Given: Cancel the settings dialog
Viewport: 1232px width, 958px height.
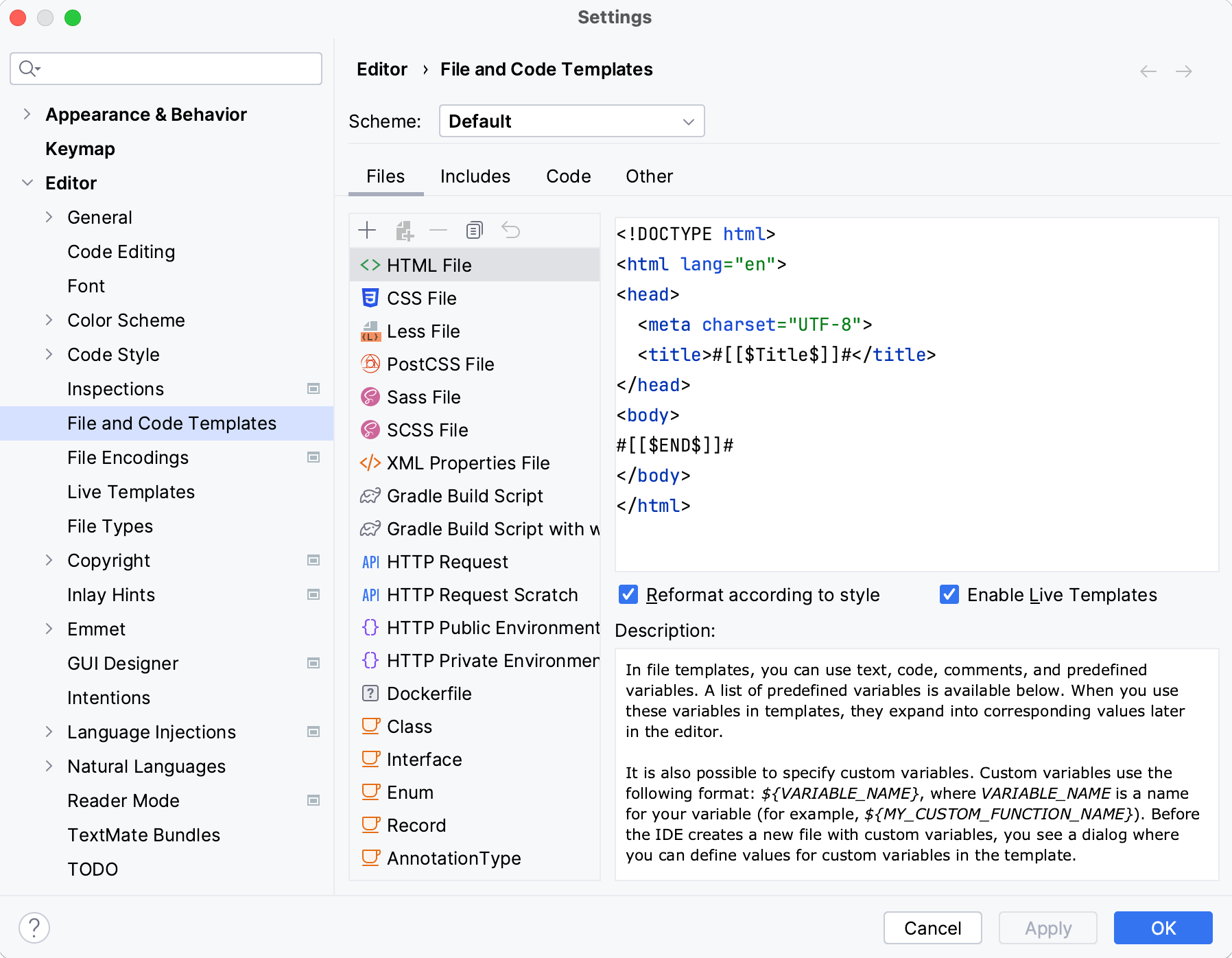Looking at the screenshot, I should [932, 928].
